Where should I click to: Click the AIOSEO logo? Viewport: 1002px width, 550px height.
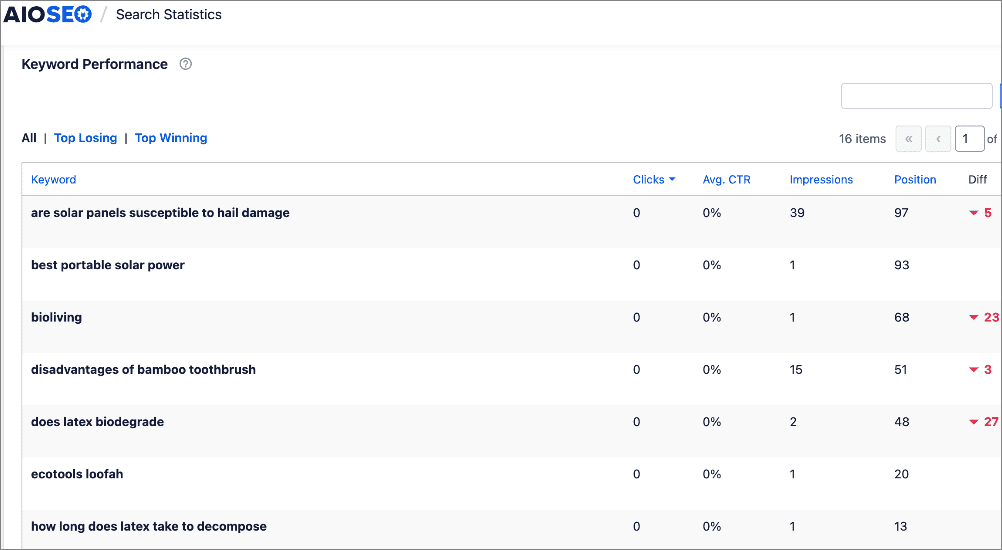[47, 15]
